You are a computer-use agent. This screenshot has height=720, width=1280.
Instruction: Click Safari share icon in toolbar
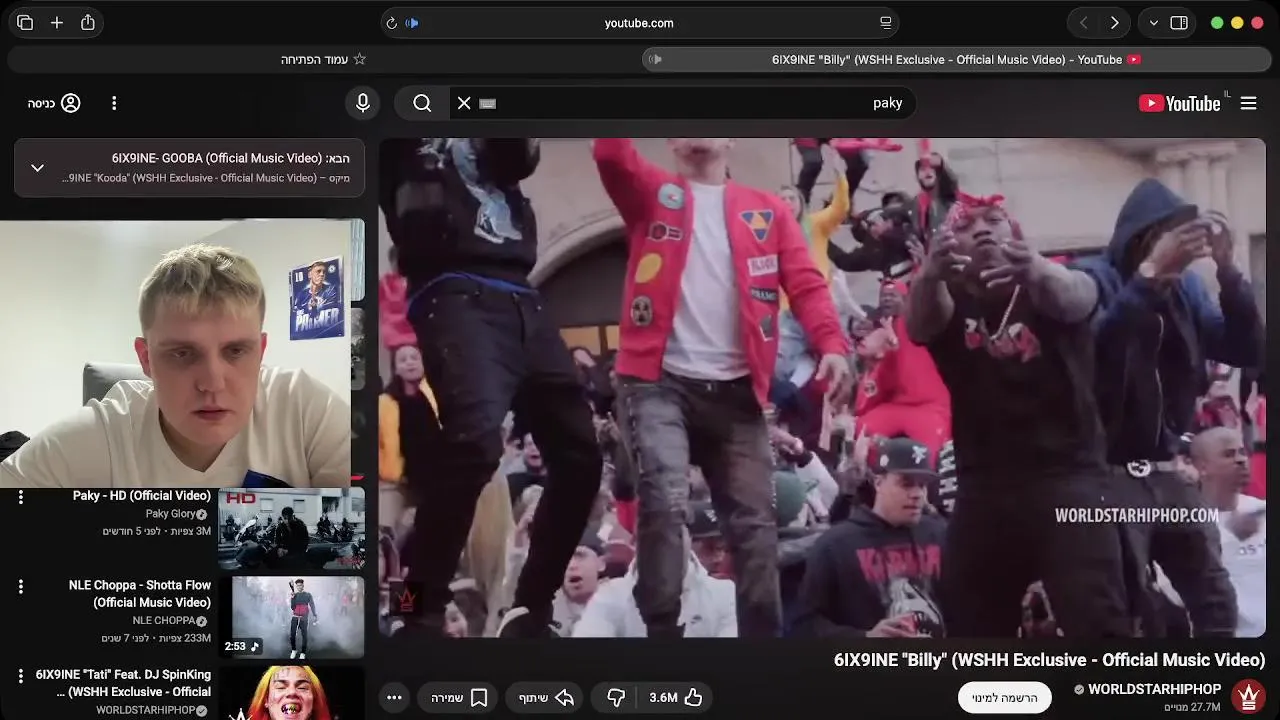click(88, 22)
